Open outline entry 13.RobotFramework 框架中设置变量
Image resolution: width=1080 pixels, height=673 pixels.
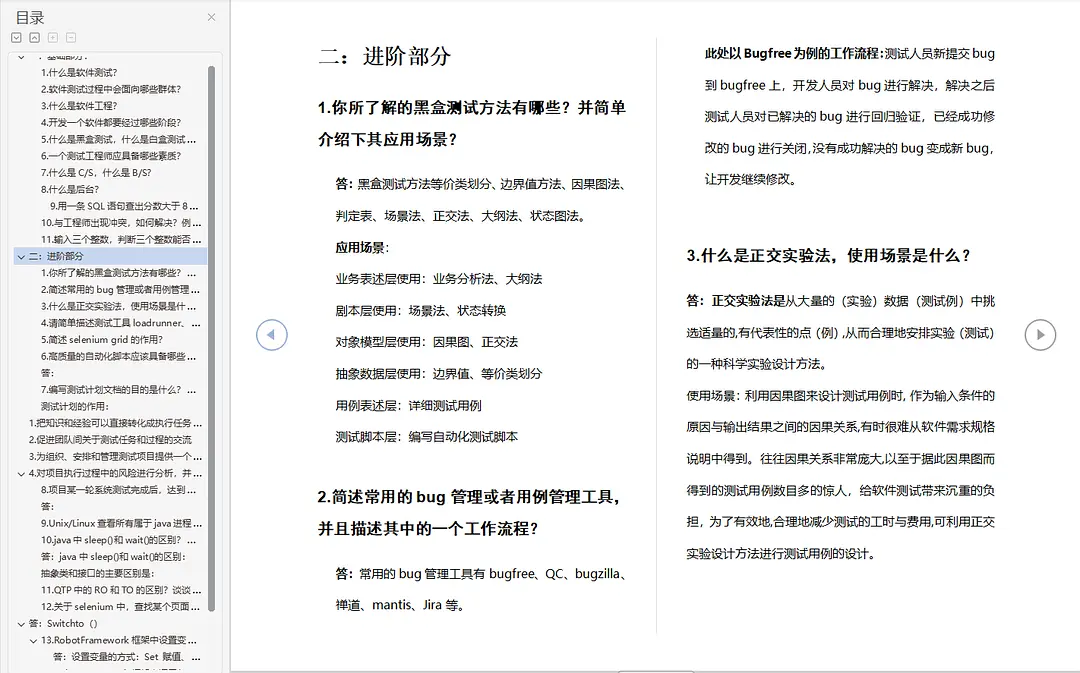(119, 640)
